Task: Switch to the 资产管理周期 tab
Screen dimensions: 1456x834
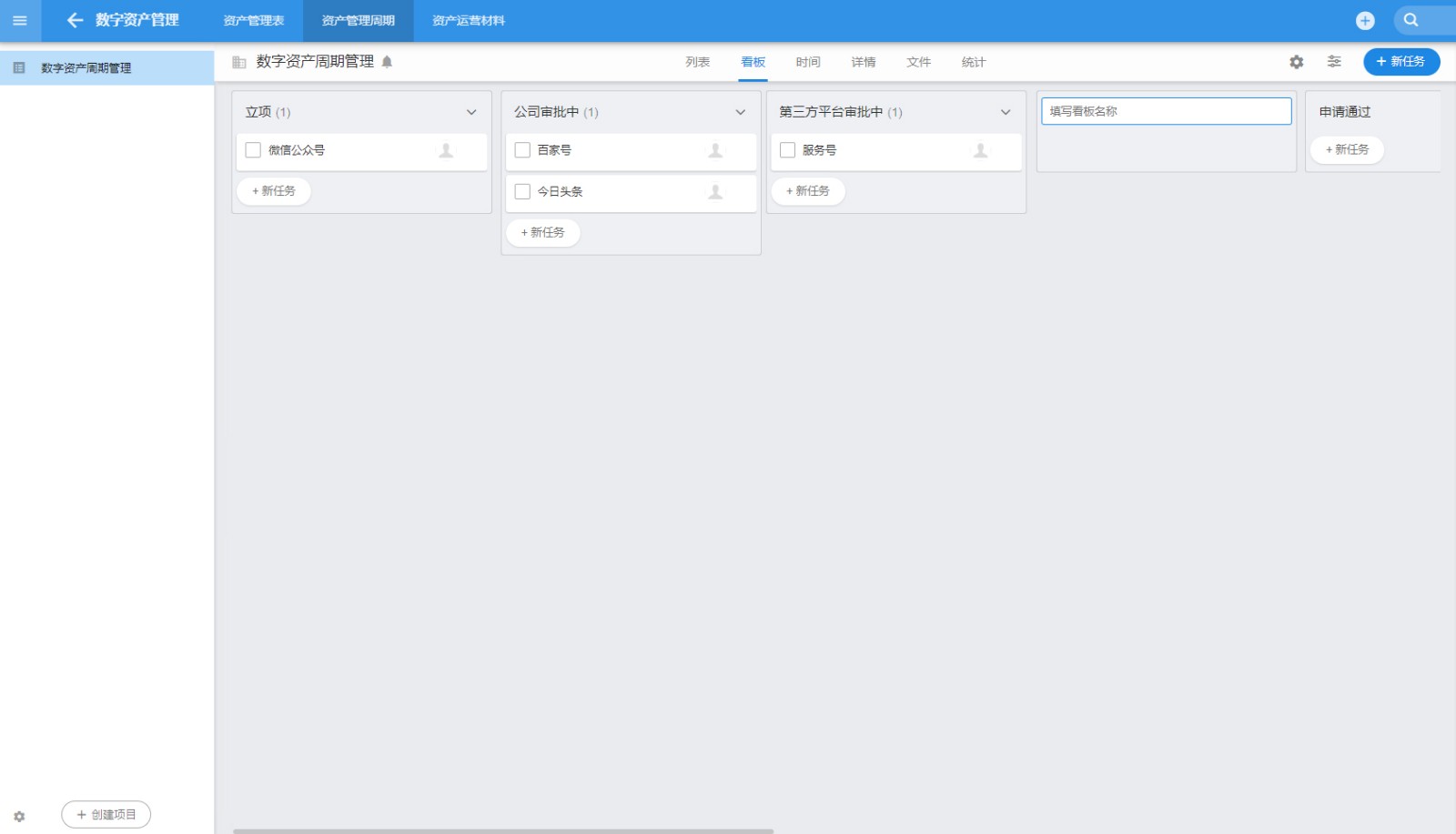Action: click(359, 20)
